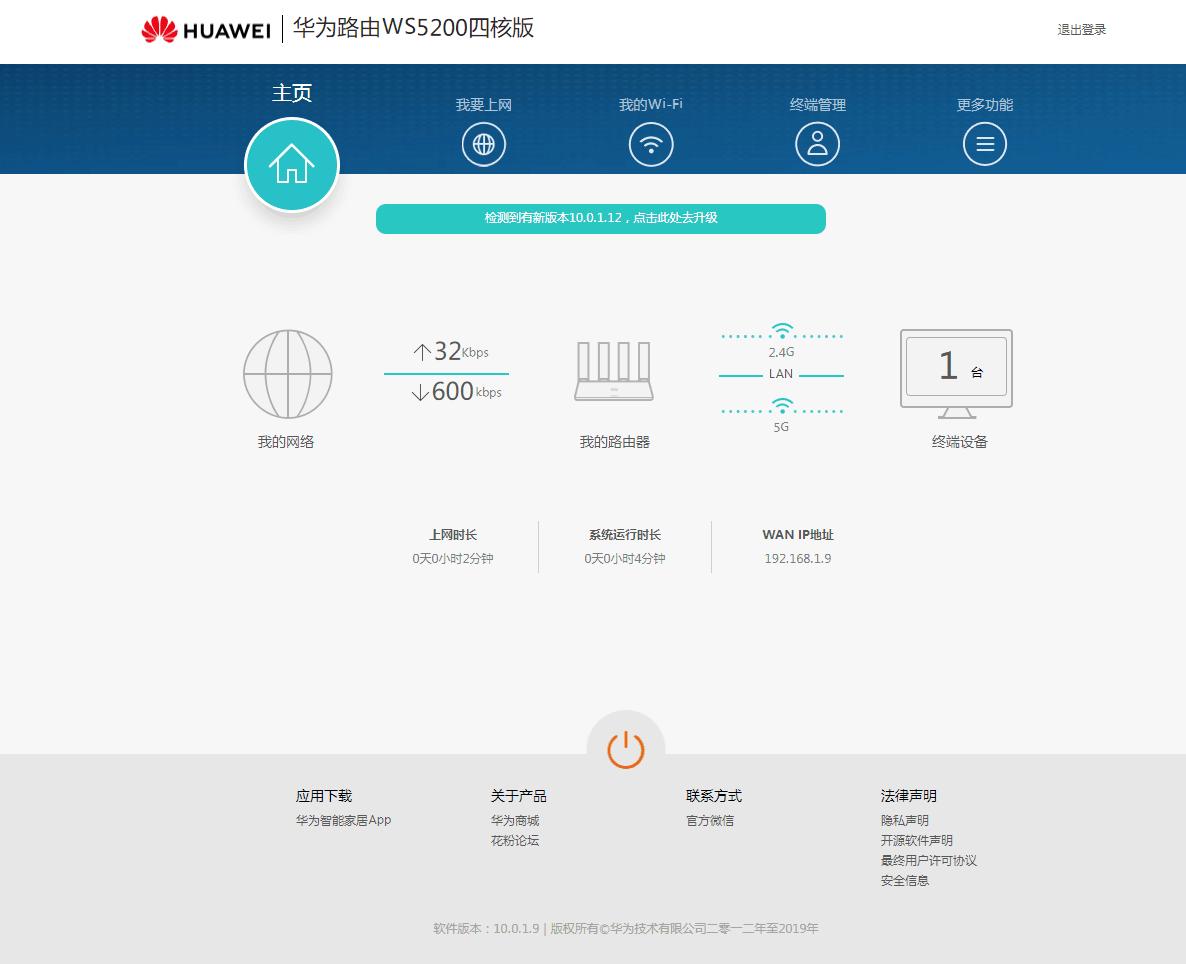Image resolution: width=1186 pixels, height=964 pixels.
Task: Click the 我的网络 globe graphic
Action: [x=287, y=374]
